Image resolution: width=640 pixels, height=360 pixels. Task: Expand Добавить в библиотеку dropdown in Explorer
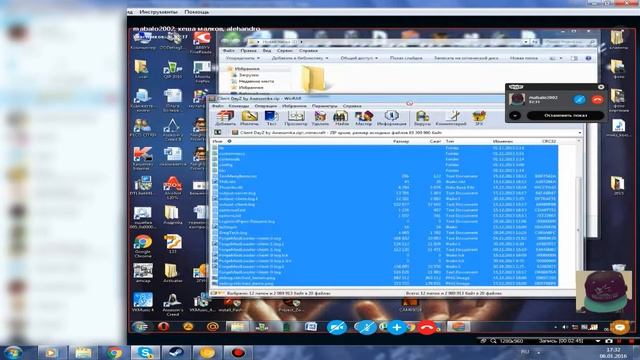click(x=300, y=58)
